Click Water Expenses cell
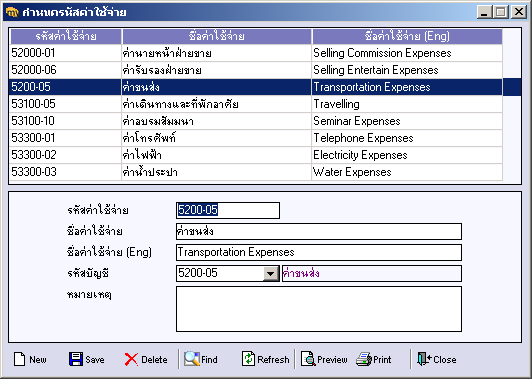 [x=407, y=172]
